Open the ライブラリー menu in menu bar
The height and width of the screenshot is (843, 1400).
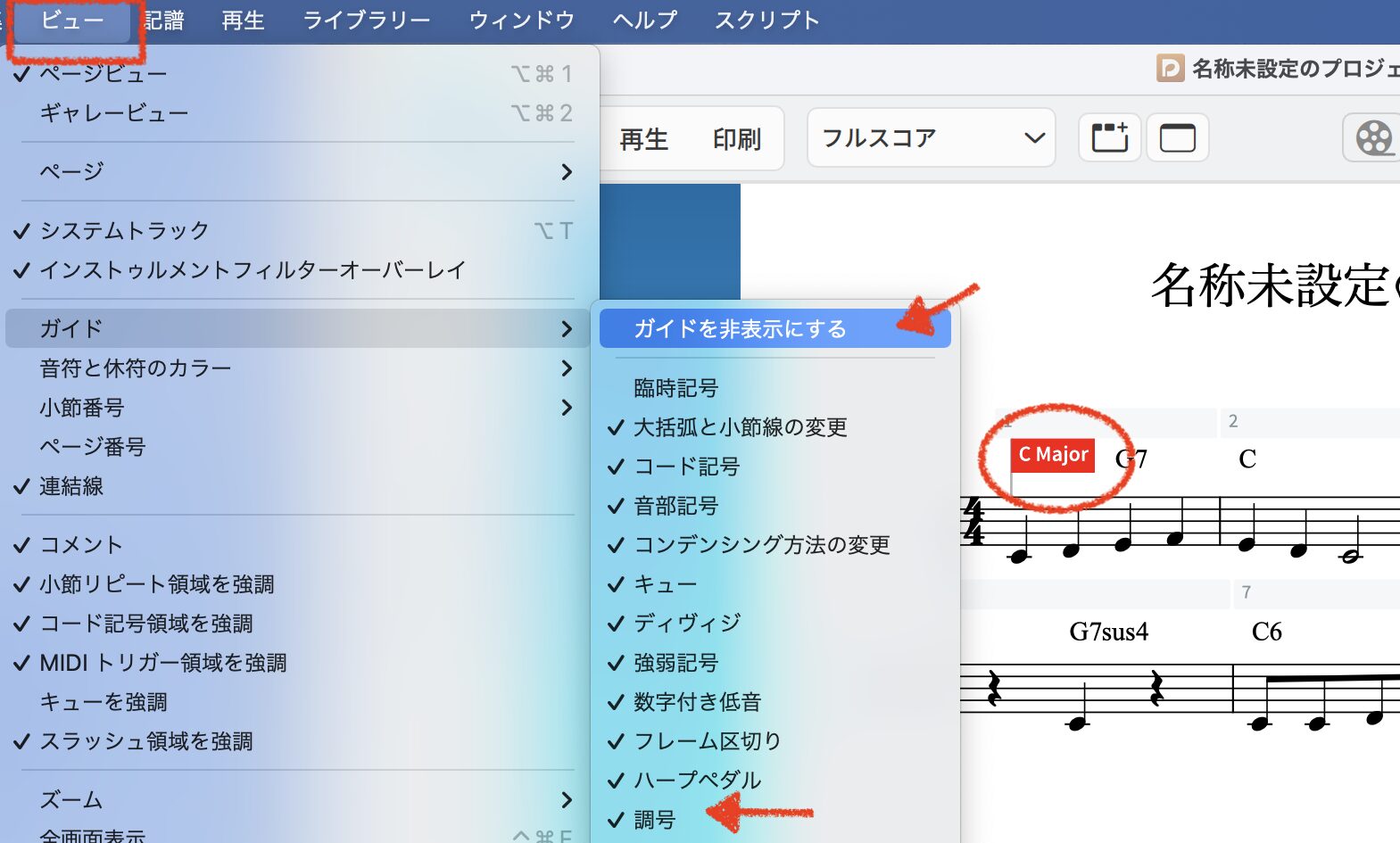(x=366, y=21)
